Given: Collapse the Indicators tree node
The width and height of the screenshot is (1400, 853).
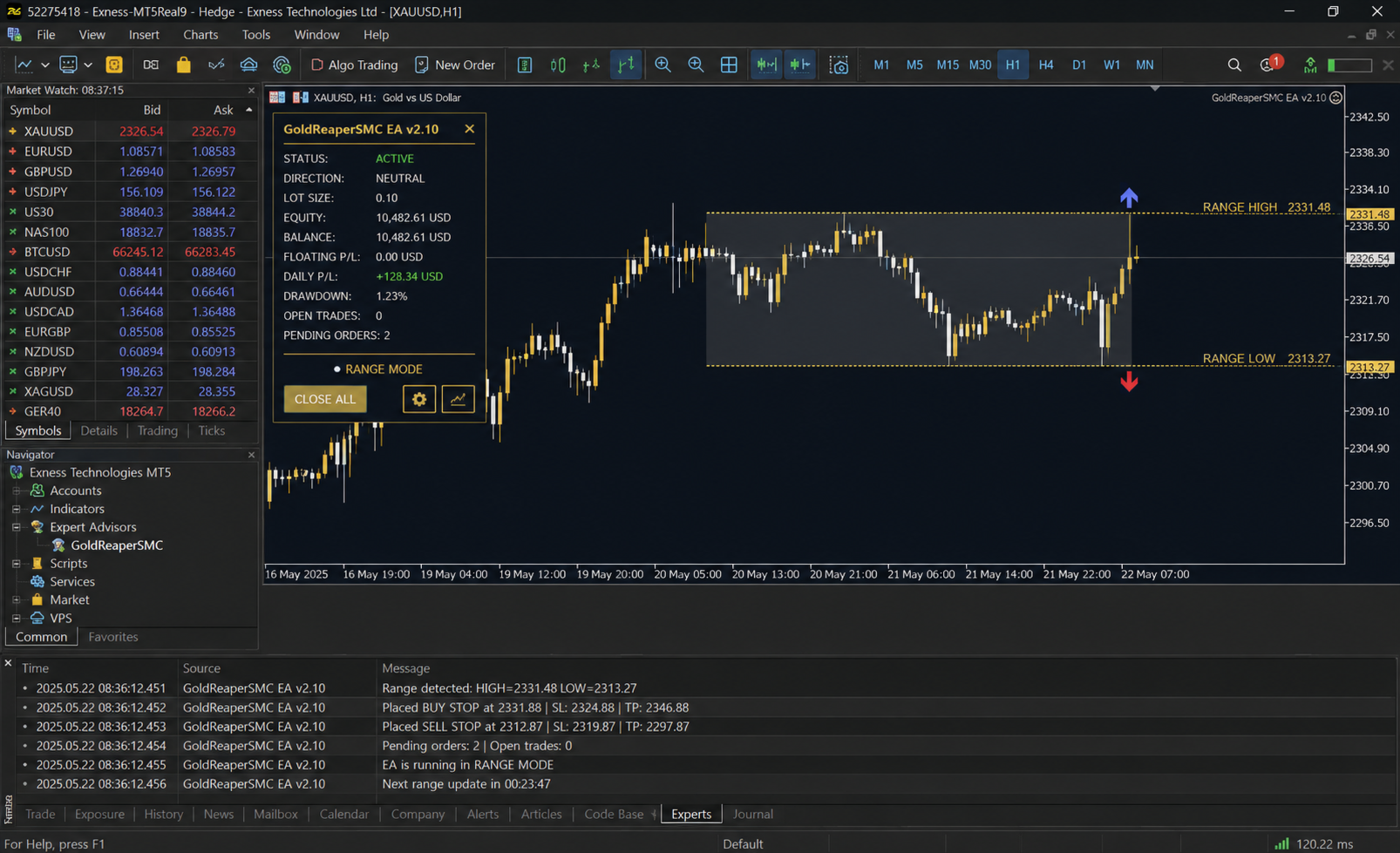Looking at the screenshot, I should click(x=17, y=509).
